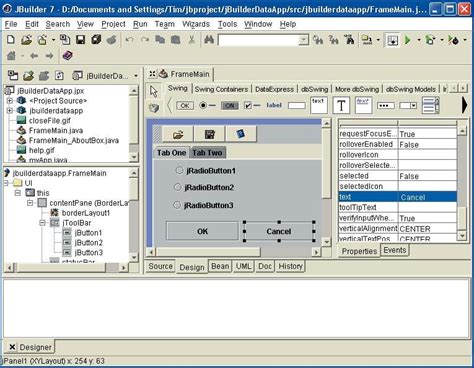Switch to the Swing Containers palette tab

pyautogui.click(x=221, y=89)
